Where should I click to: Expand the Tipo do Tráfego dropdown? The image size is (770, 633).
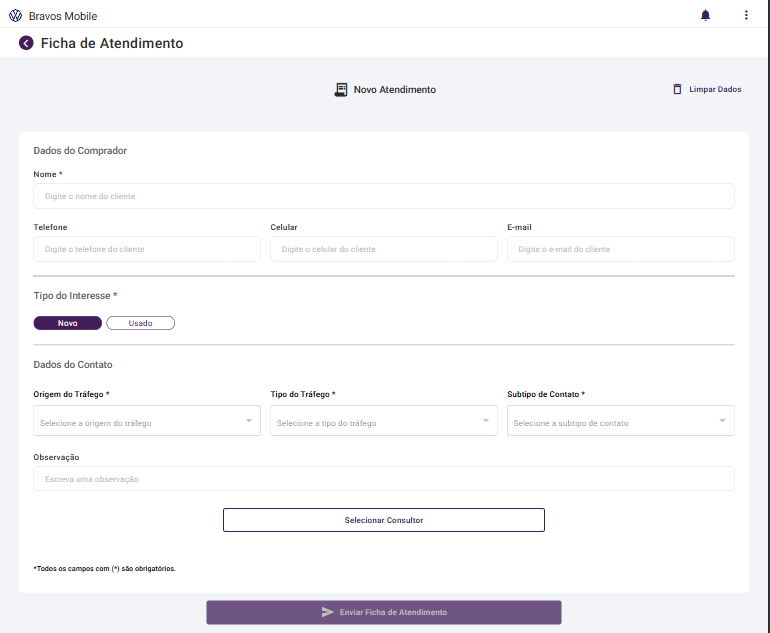tap(383, 421)
